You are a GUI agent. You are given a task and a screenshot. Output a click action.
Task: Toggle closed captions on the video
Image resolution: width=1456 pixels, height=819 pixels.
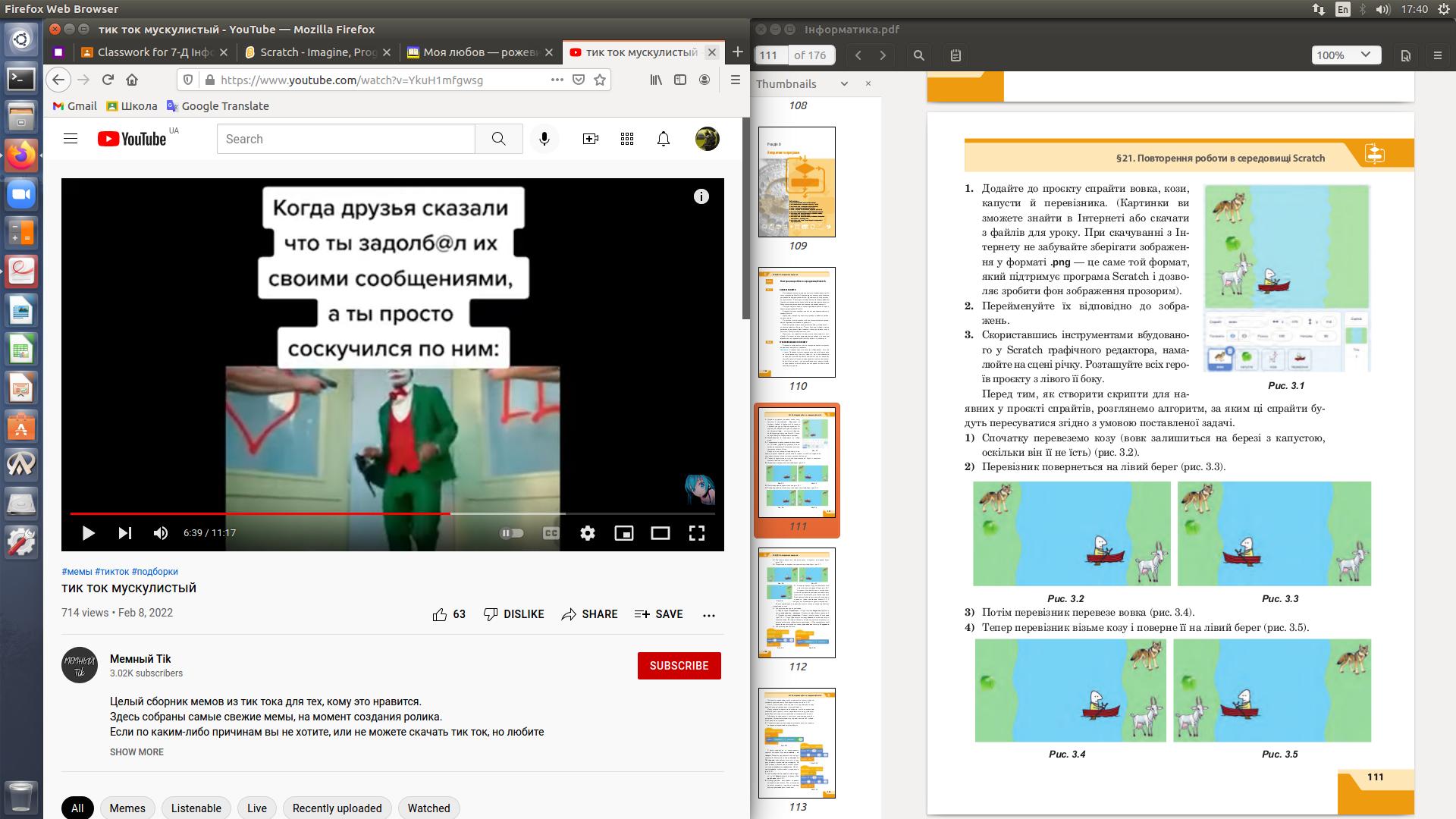point(551,533)
